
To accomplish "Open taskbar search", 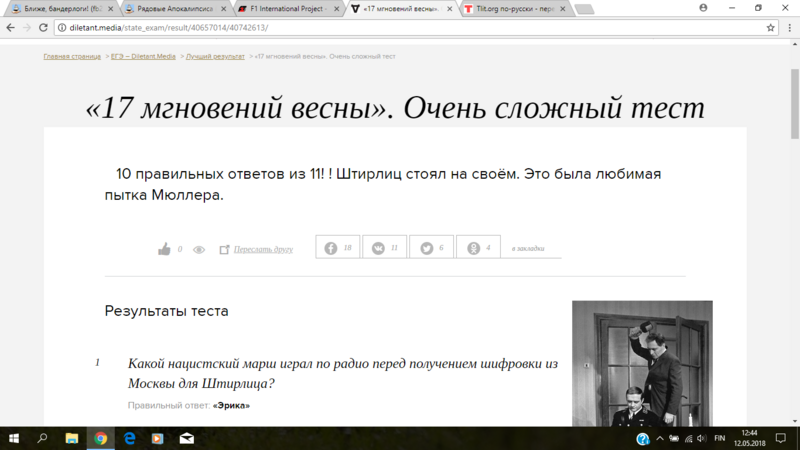I will 43,438.
